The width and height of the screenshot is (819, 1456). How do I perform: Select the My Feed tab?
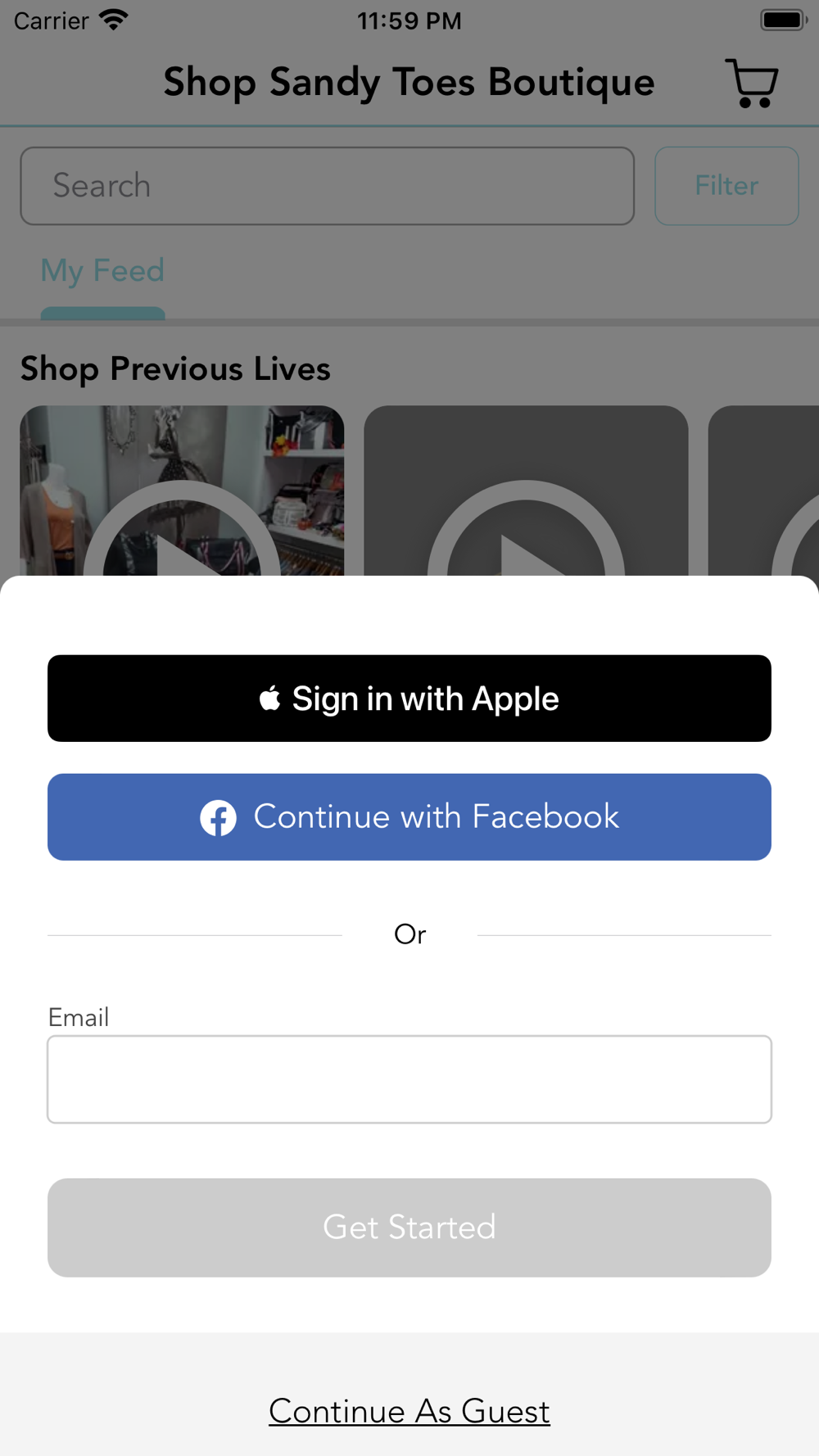pyautogui.click(x=102, y=270)
